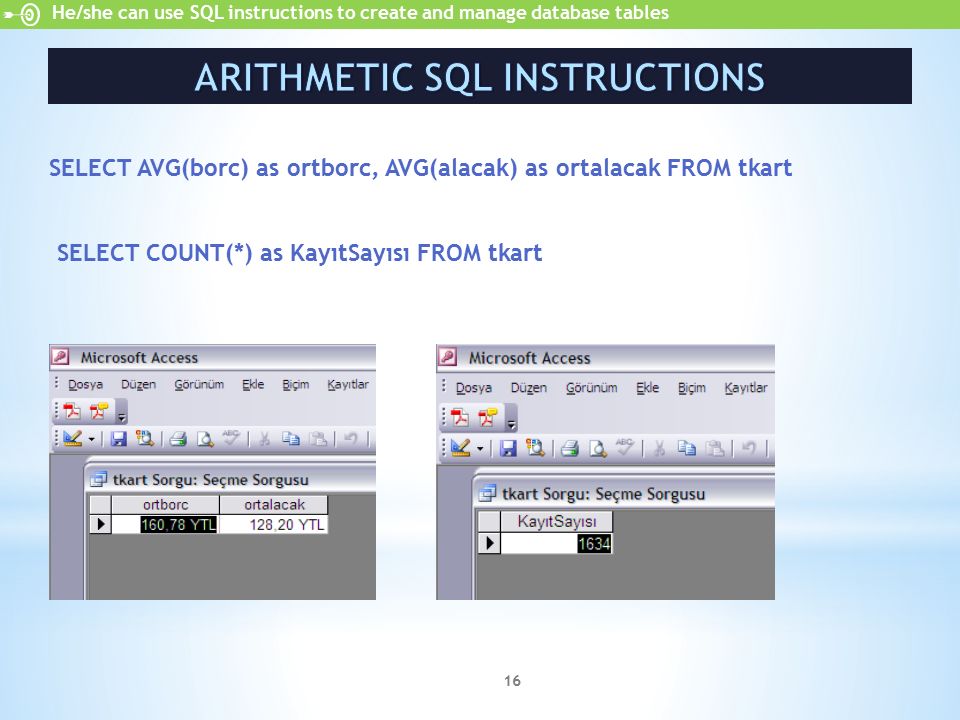The height and width of the screenshot is (720, 960).
Task: Click Copy icon in KayıtSayısı Access window
Action: 686,448
